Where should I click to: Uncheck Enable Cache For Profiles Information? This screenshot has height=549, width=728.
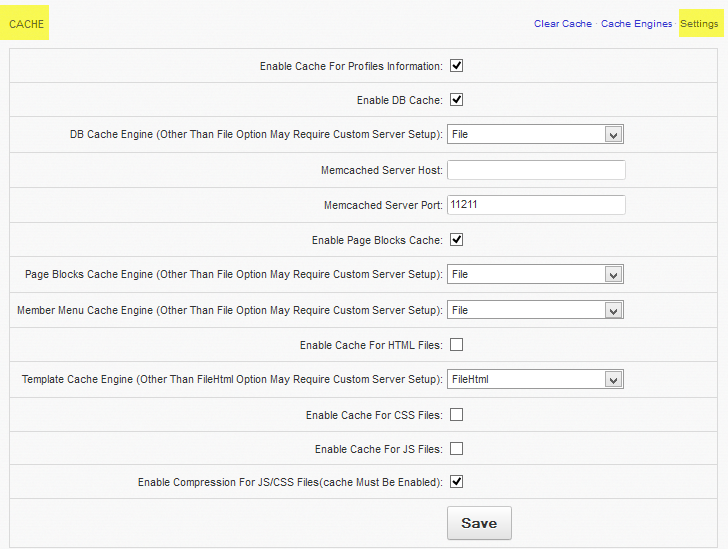coord(456,66)
